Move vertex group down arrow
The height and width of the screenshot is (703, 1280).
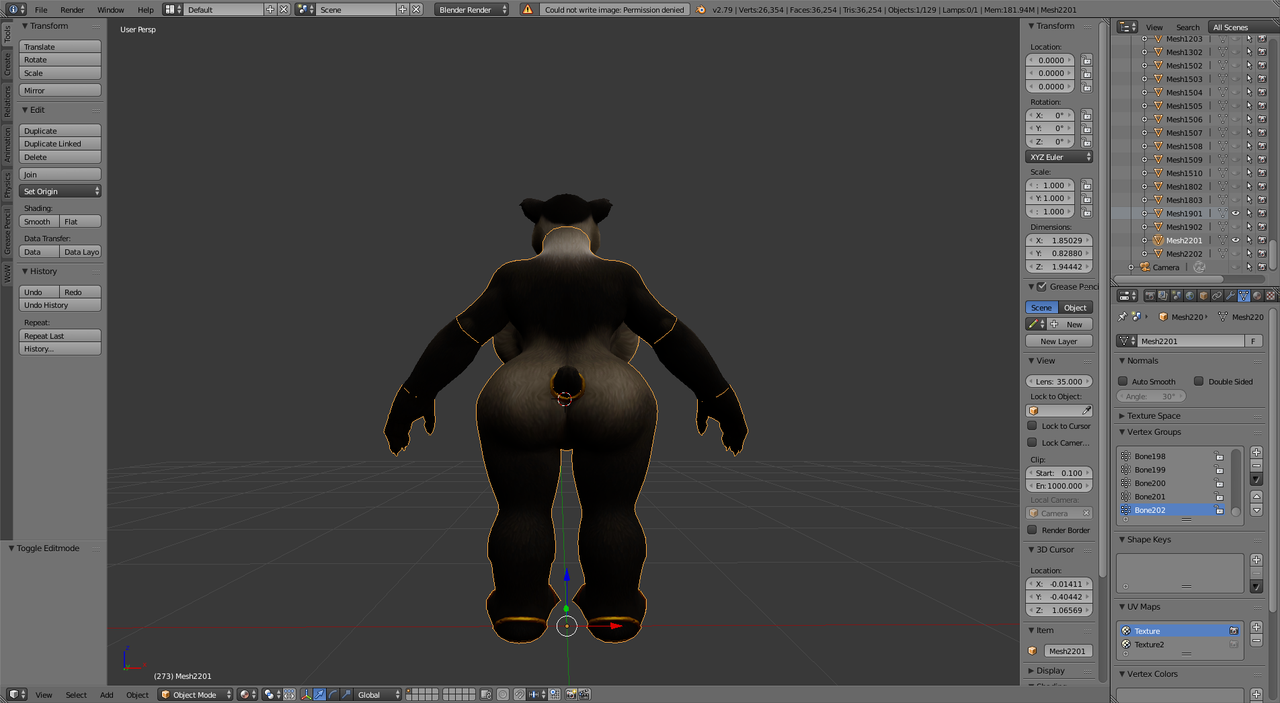[1257, 510]
